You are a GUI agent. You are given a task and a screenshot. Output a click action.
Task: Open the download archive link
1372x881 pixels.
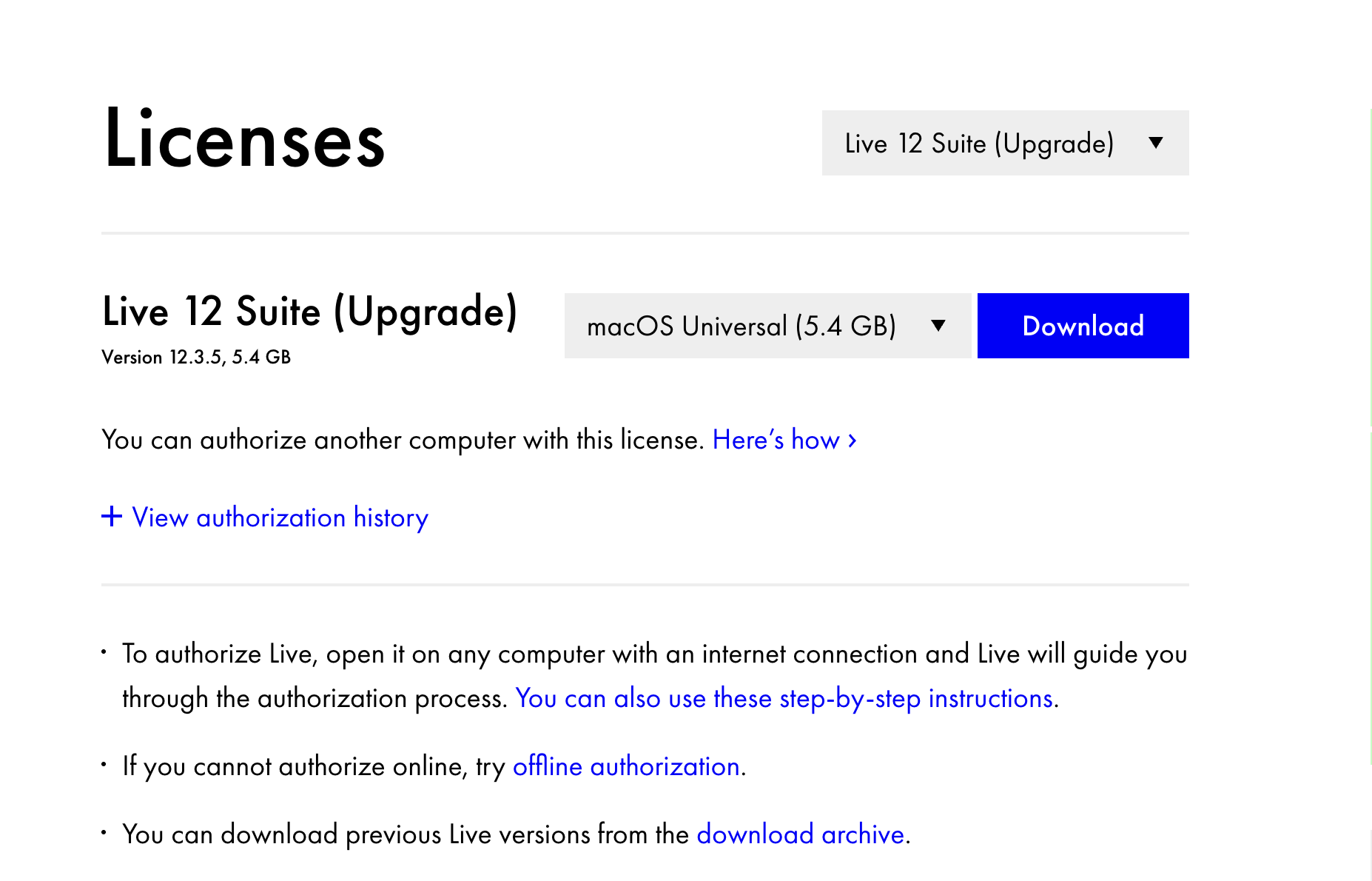click(800, 834)
